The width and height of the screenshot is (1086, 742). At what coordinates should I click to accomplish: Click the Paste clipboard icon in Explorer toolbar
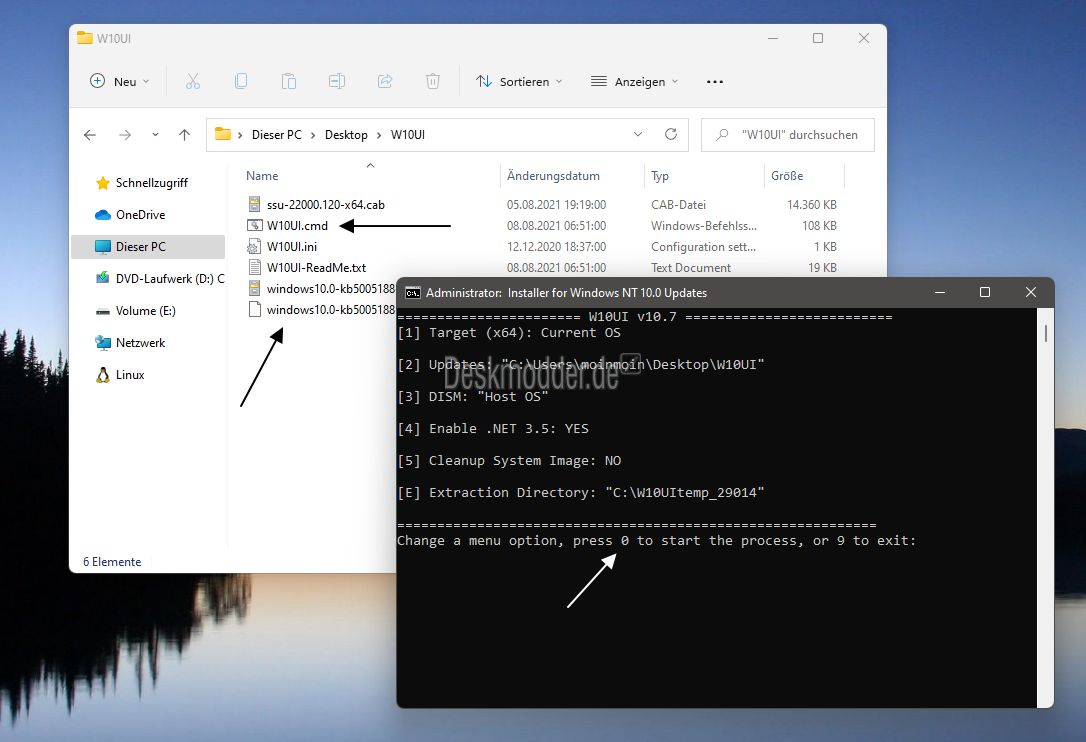[289, 82]
